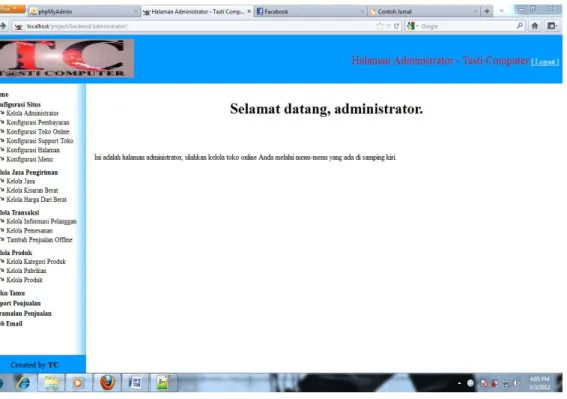This screenshot has height=399, width=567.
Task: Open the green chart app taskbar icon
Action: (163, 382)
